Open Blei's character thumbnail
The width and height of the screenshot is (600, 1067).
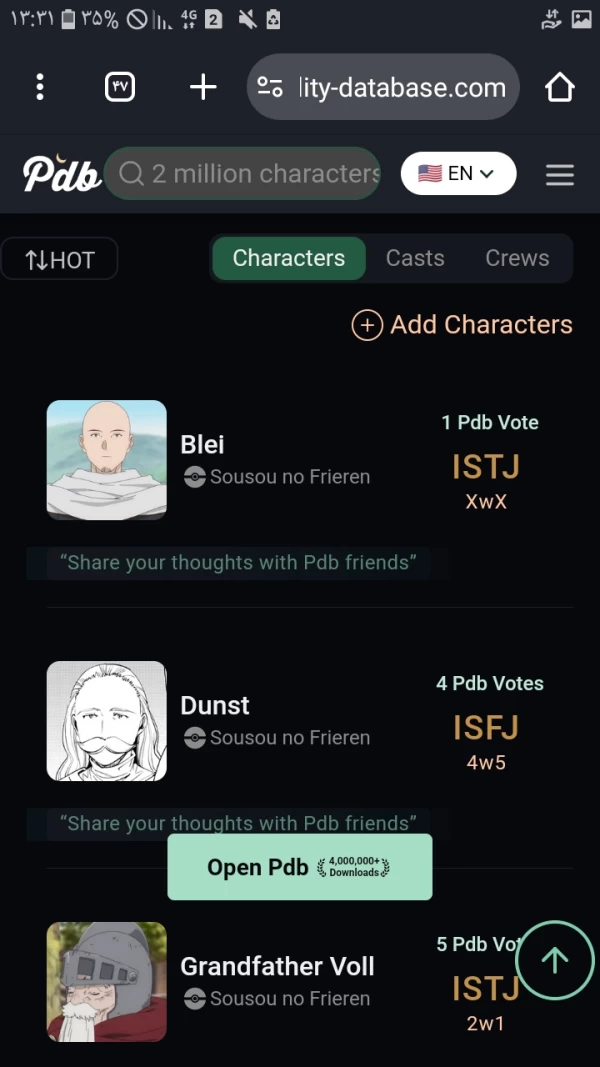107,460
